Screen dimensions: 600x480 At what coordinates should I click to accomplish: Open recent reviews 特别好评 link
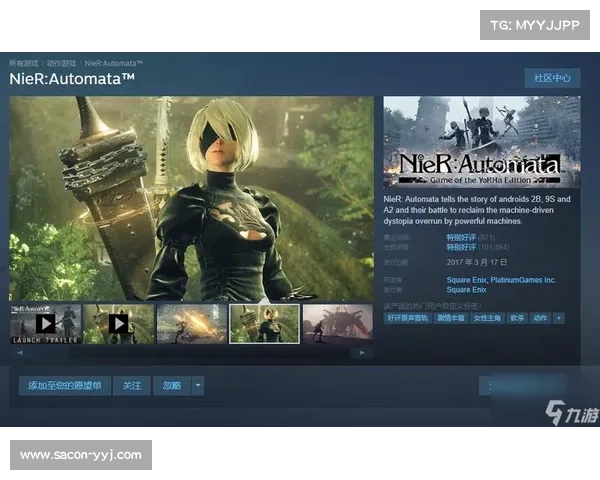point(461,236)
